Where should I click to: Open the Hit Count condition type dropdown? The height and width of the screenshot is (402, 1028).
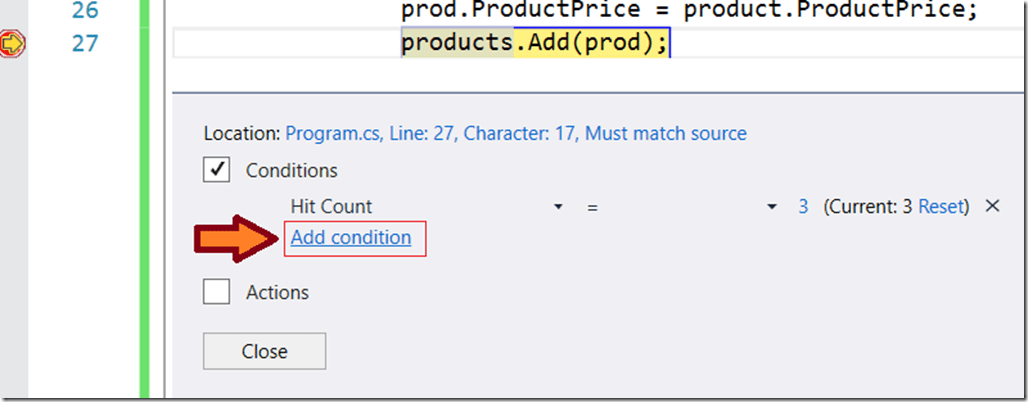(x=557, y=207)
